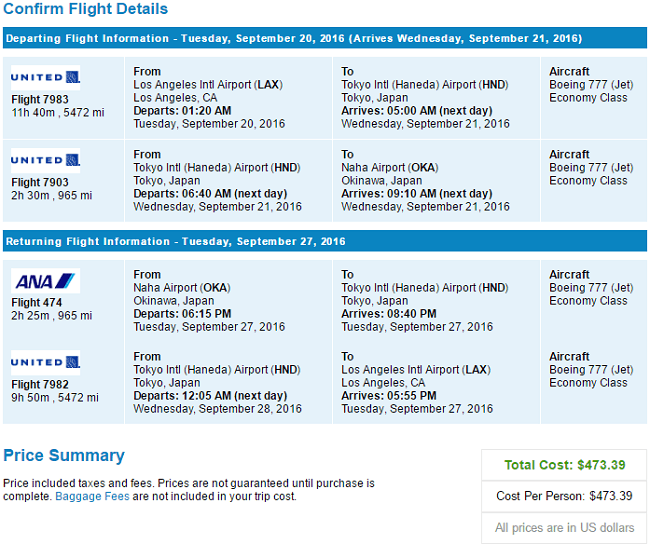Click the Total Cost $473.39 box
The image size is (650, 544).
(x=564, y=465)
